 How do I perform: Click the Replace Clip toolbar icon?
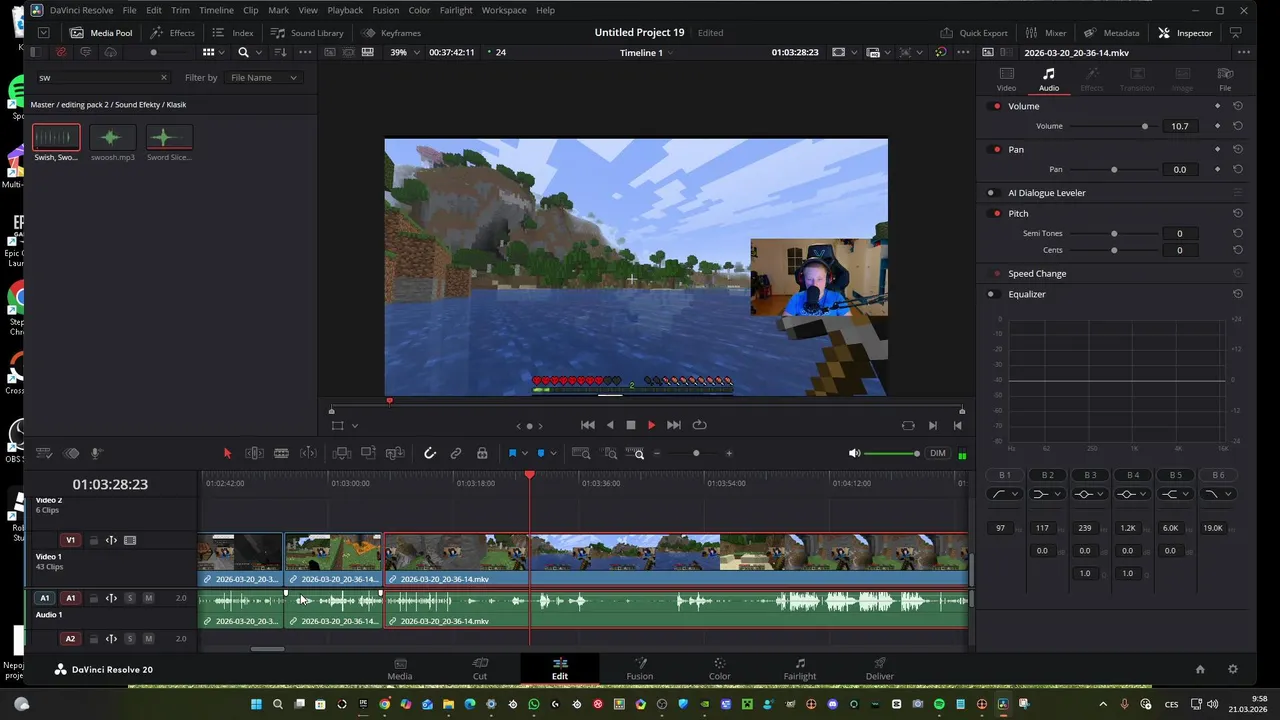395,453
